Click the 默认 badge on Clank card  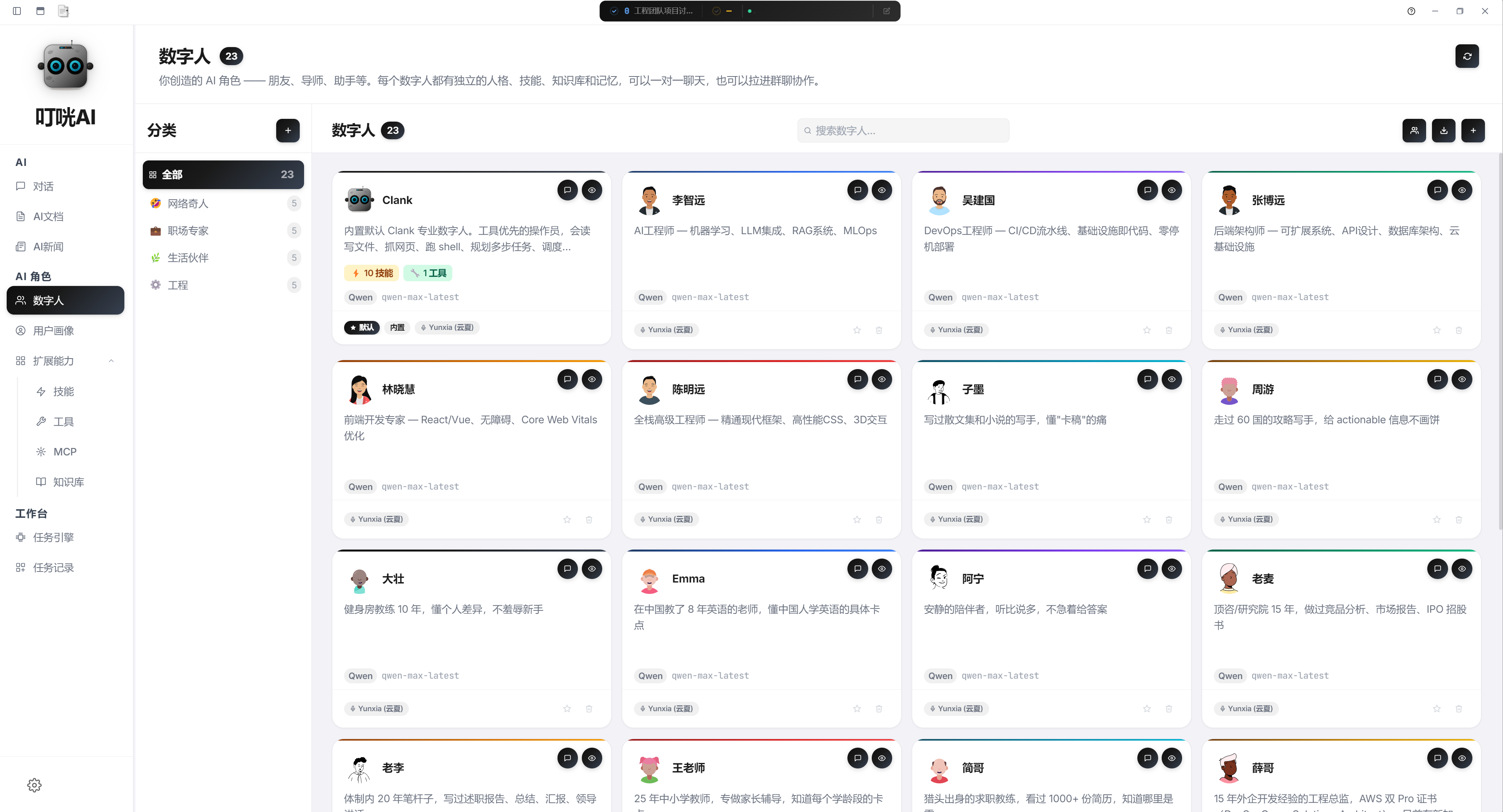click(362, 328)
